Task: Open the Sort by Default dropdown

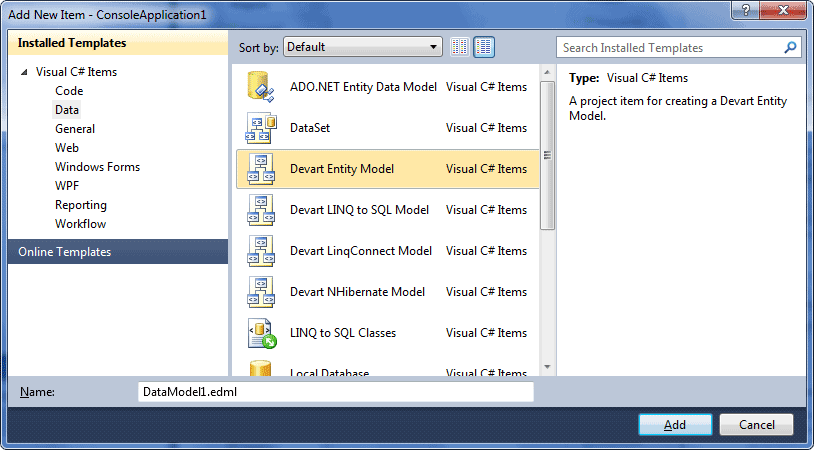Action: tap(362, 47)
